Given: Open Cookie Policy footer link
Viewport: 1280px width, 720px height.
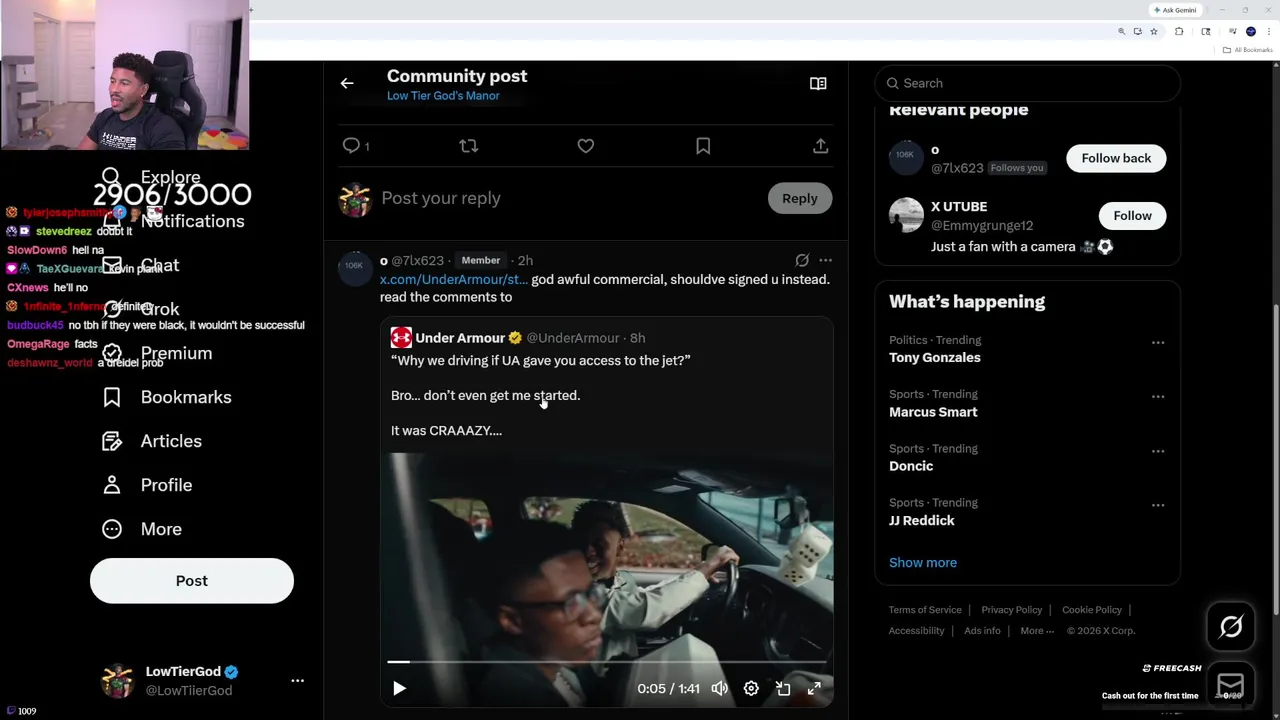Looking at the screenshot, I should click(x=1092, y=610).
